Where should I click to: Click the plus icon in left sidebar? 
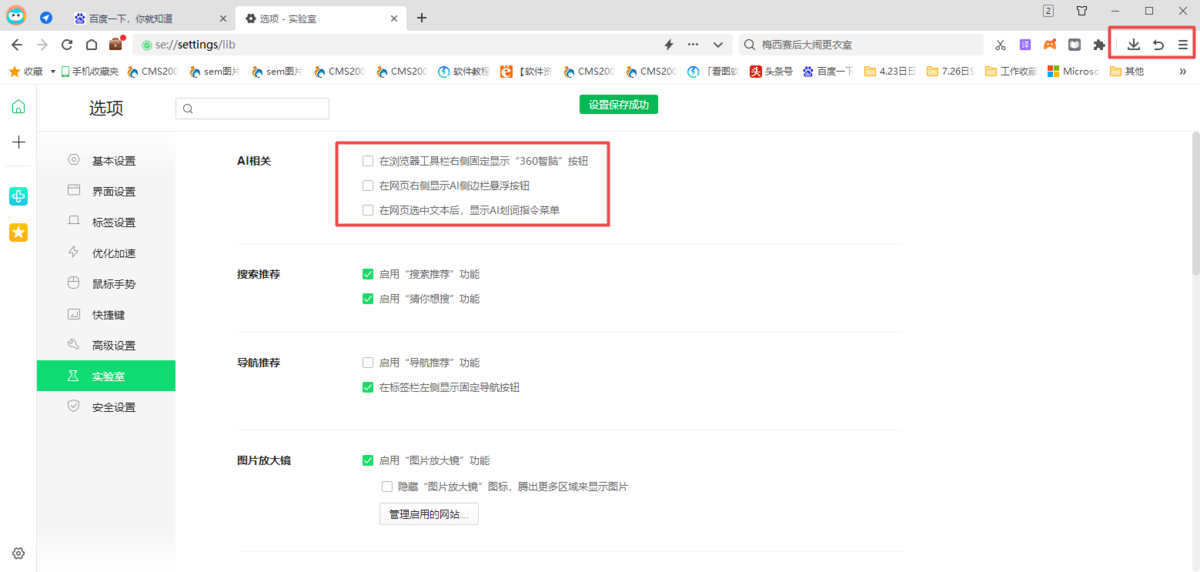click(x=18, y=142)
